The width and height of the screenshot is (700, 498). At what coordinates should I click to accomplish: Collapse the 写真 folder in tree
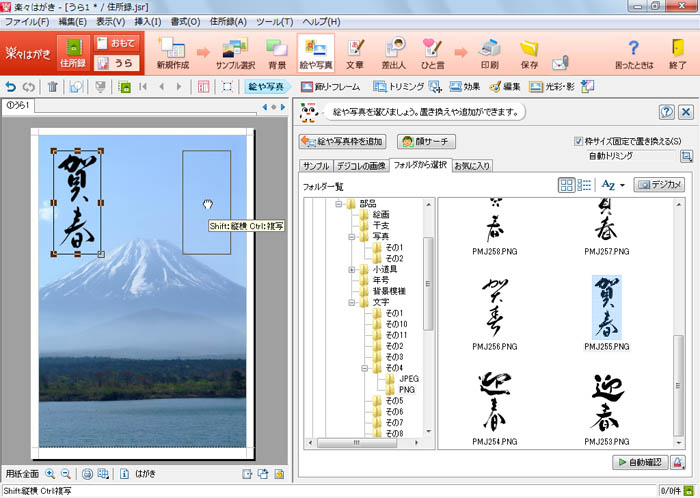click(350, 237)
